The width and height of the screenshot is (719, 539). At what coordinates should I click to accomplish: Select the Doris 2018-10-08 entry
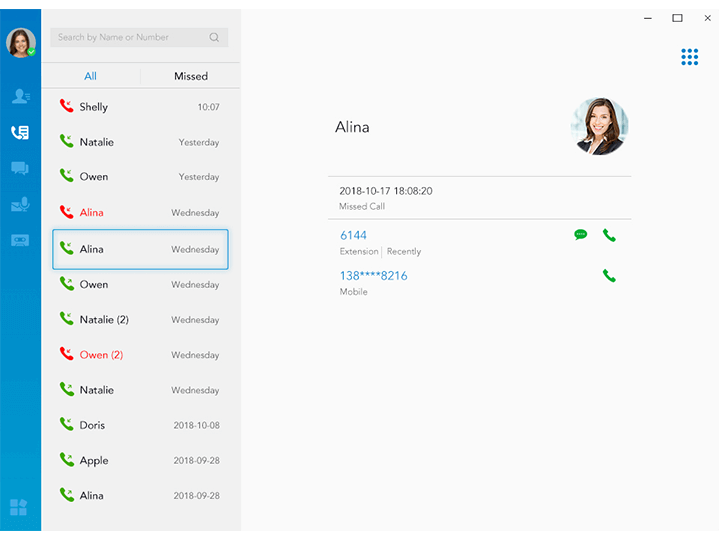click(140, 425)
